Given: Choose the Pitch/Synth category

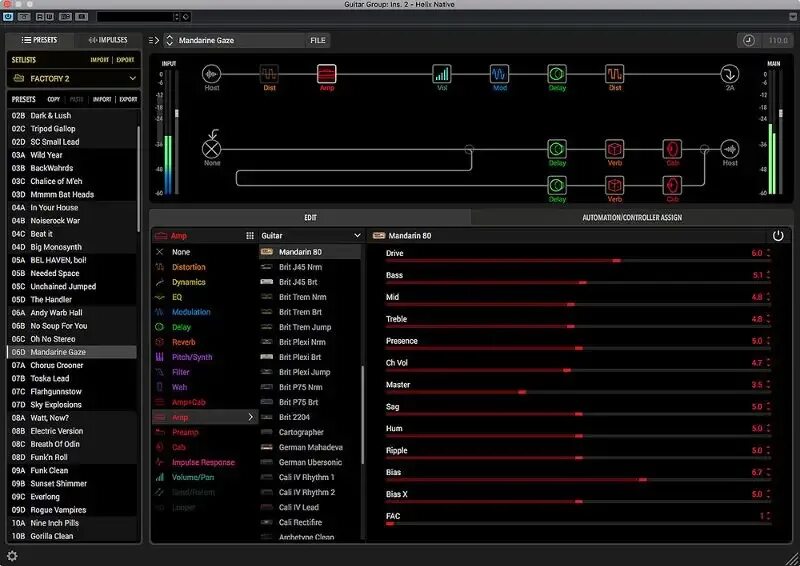Looking at the screenshot, I should pyautogui.click(x=192, y=357).
